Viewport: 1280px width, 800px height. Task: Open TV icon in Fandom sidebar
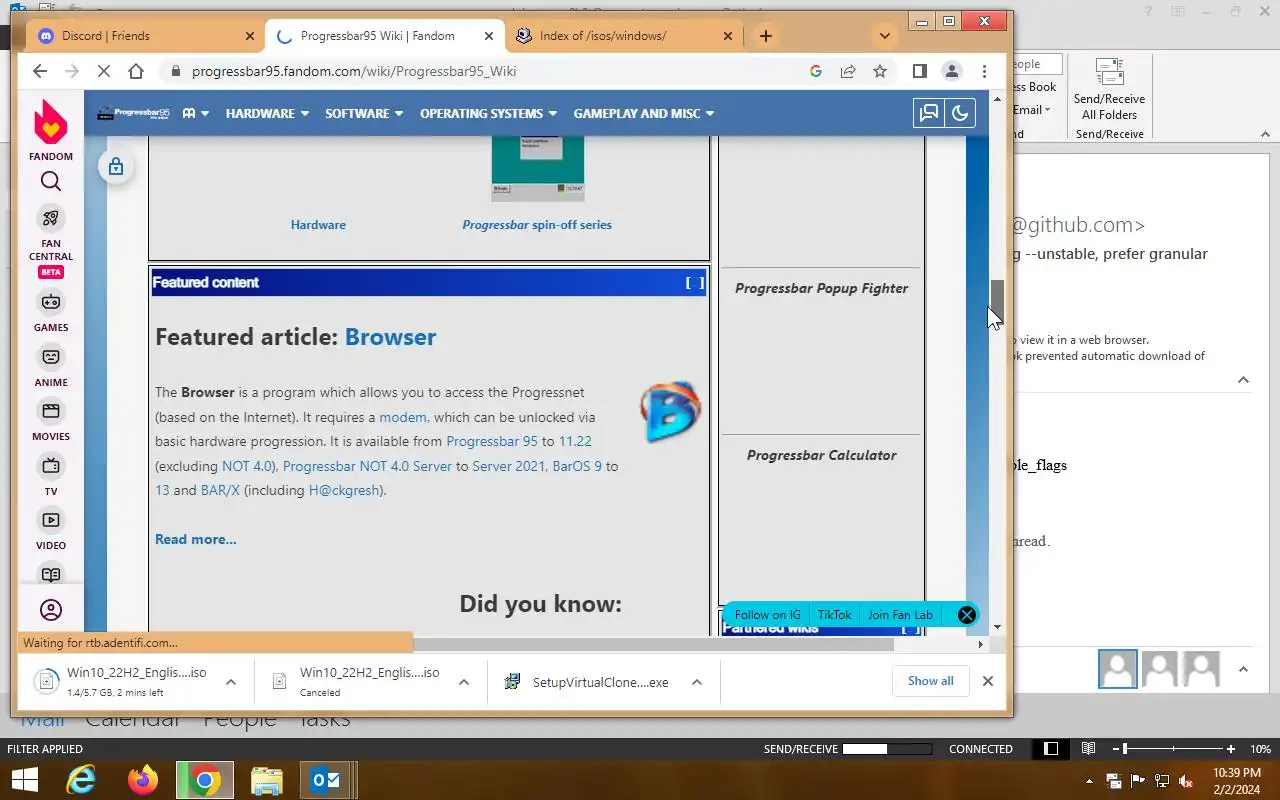coord(51,465)
